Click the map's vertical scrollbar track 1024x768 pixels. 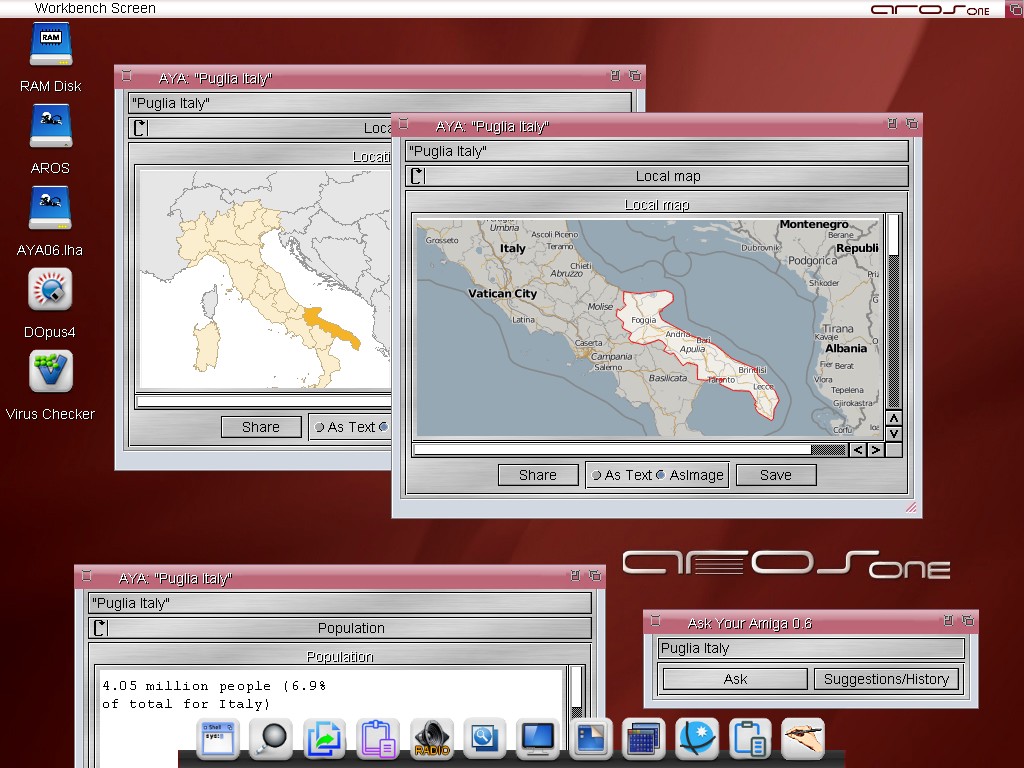tap(893, 330)
